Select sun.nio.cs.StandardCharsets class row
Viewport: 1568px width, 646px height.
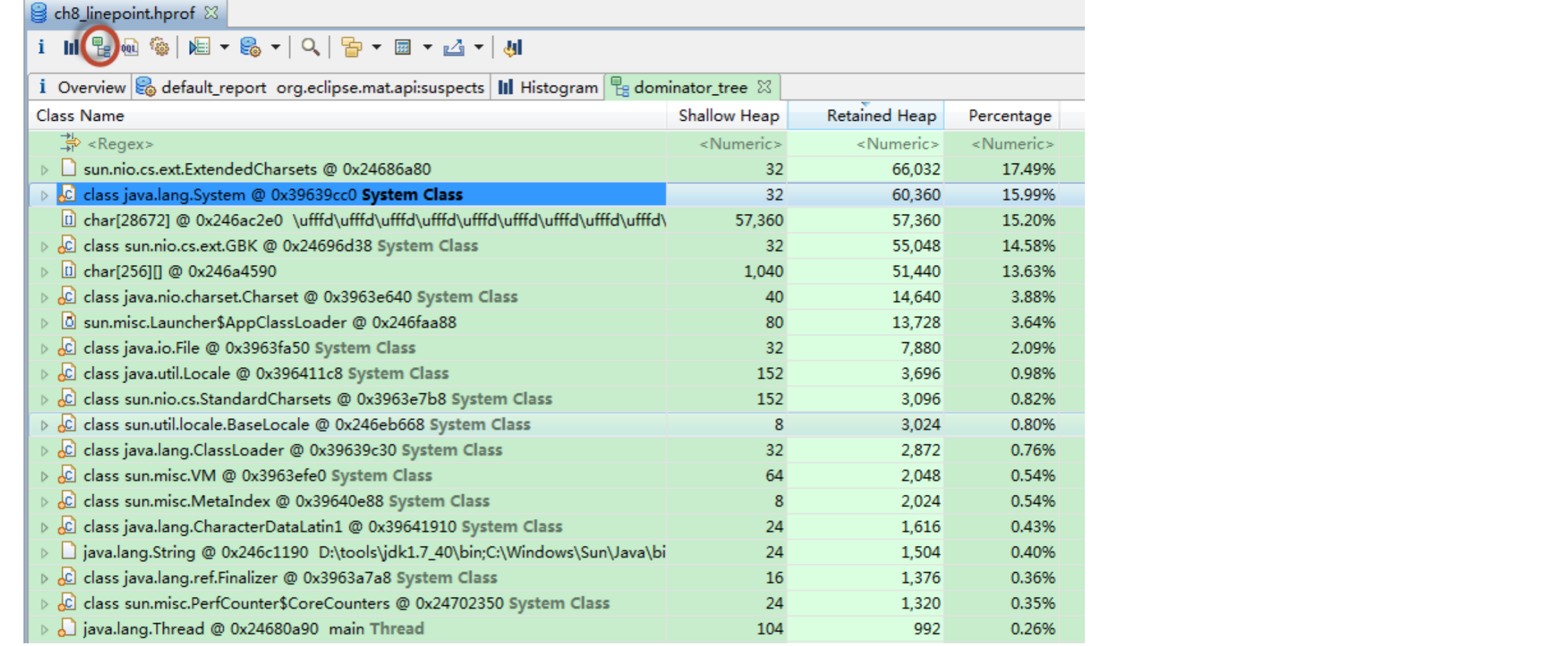coord(556,399)
